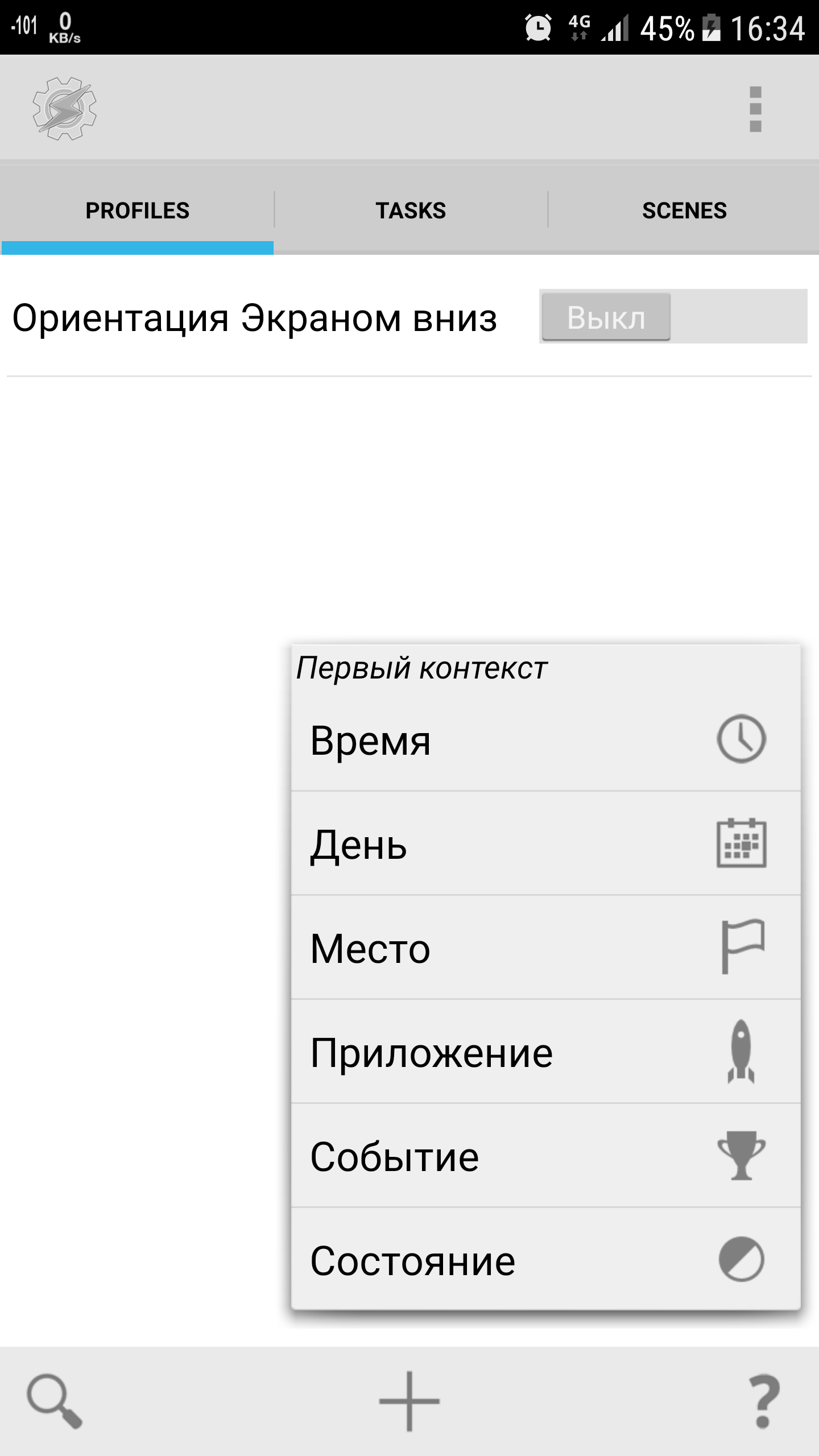Tap the Tasker gear lightning icon
Screen dimensions: 819x1456
click(x=64, y=108)
